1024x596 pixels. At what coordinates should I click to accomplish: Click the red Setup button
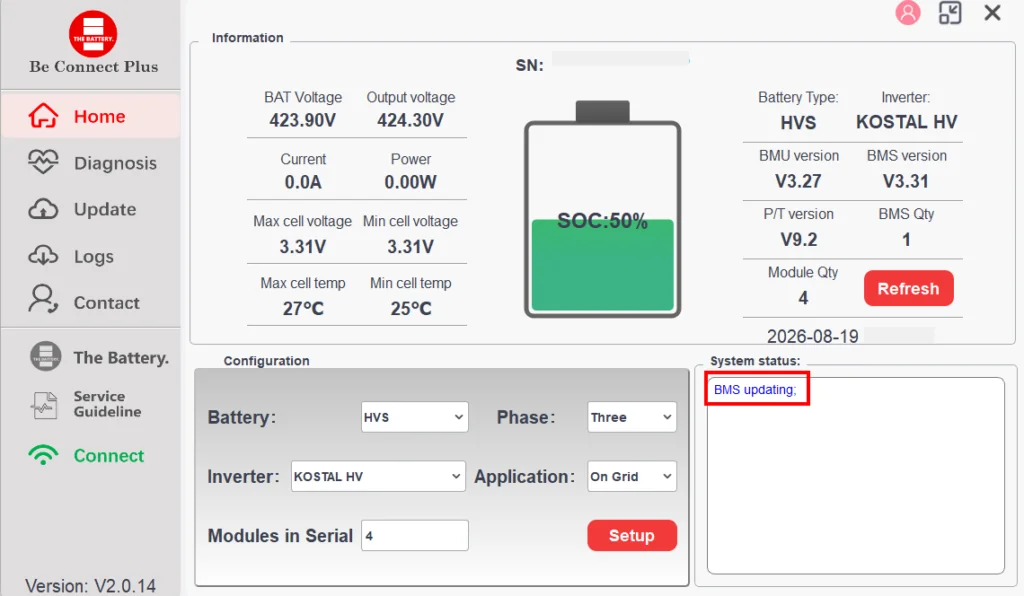[632, 535]
